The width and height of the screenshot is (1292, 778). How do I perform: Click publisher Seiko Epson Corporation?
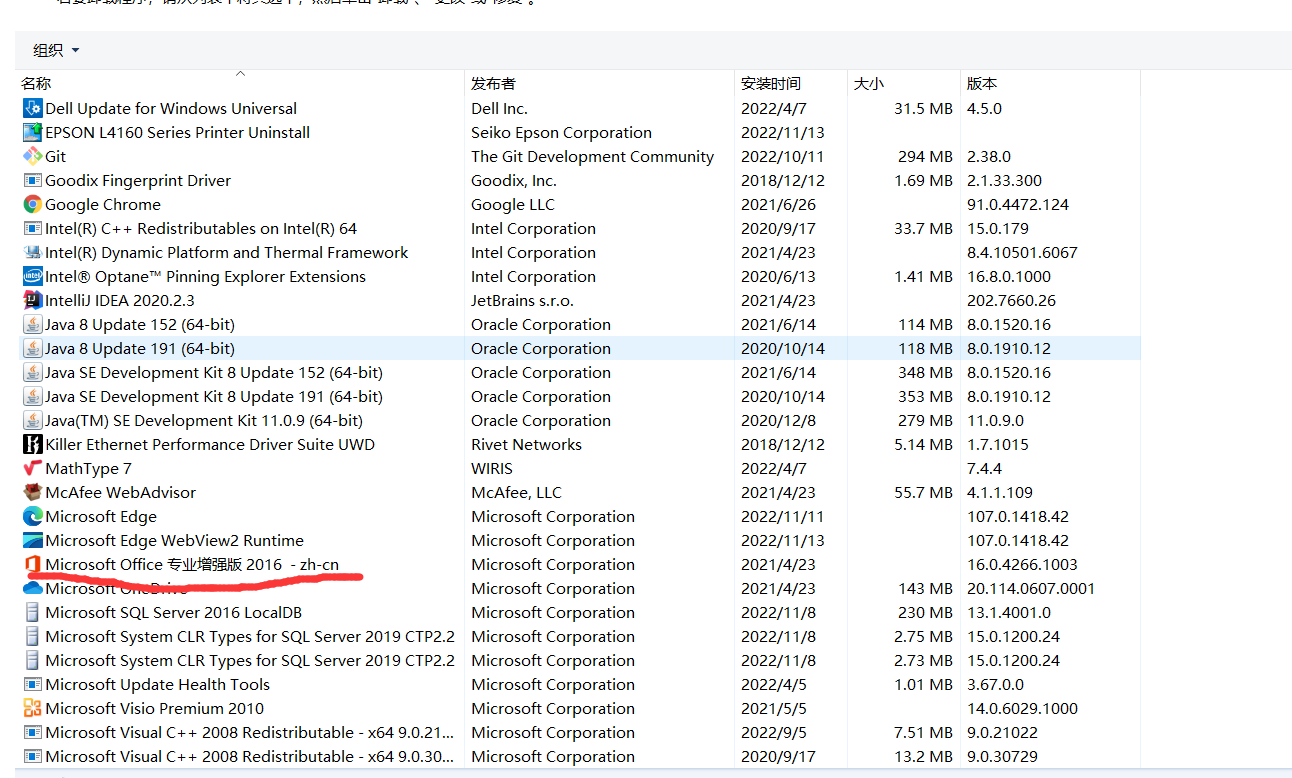[x=561, y=132]
